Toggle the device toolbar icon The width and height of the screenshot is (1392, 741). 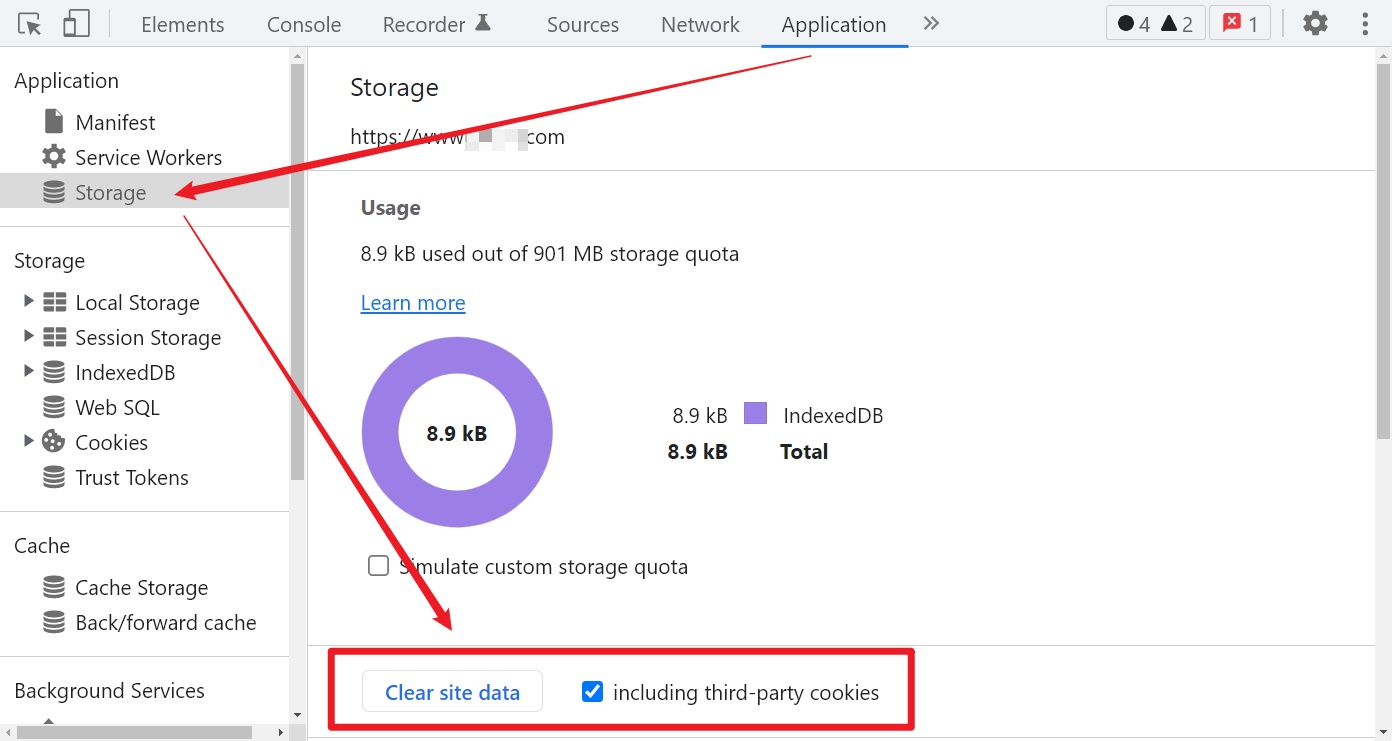tap(76, 24)
